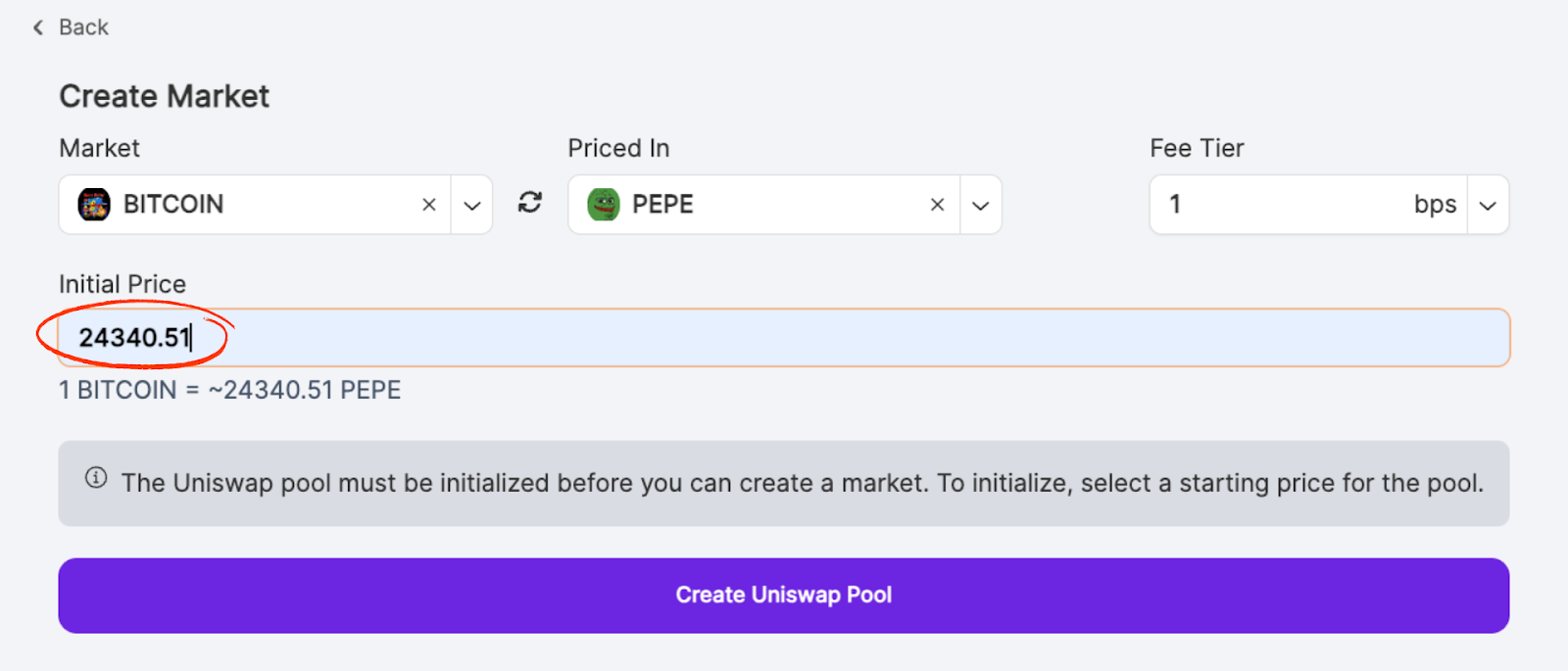Expand the Market token dropdown
The image size is (1568, 671).
tap(472, 206)
